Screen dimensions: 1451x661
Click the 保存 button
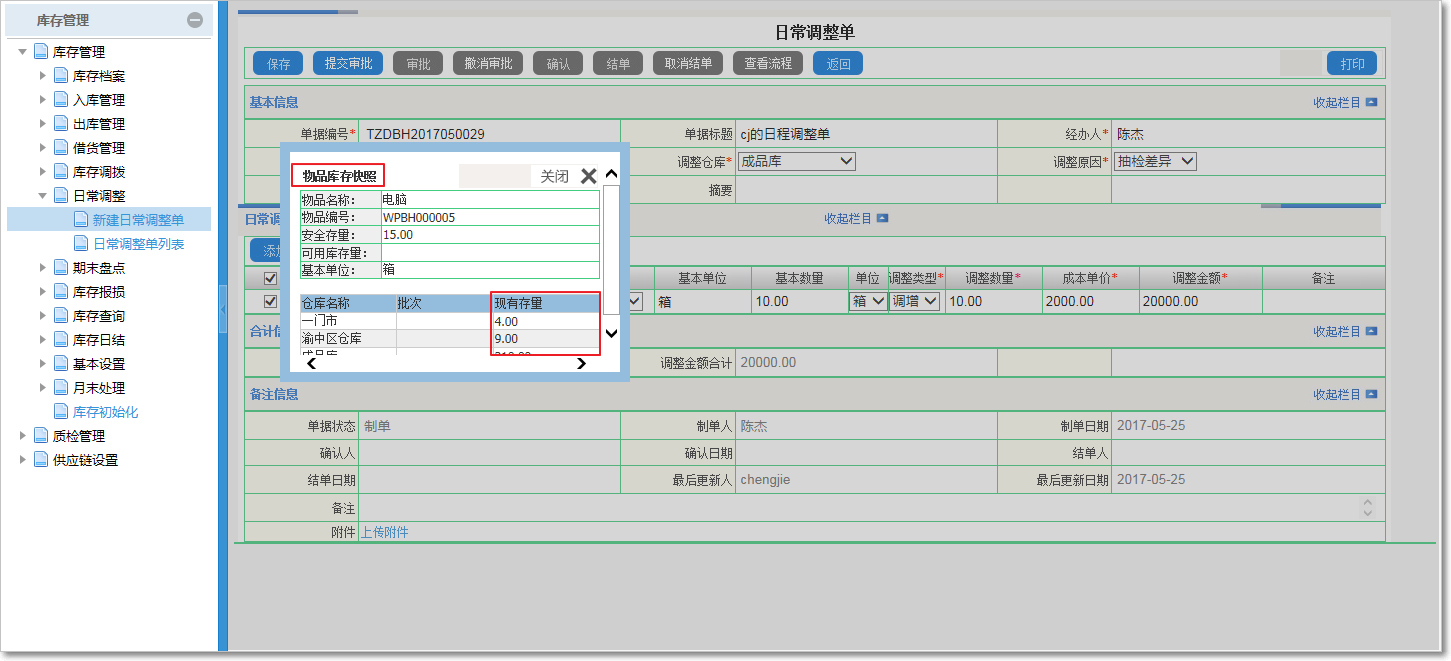pyautogui.click(x=278, y=64)
